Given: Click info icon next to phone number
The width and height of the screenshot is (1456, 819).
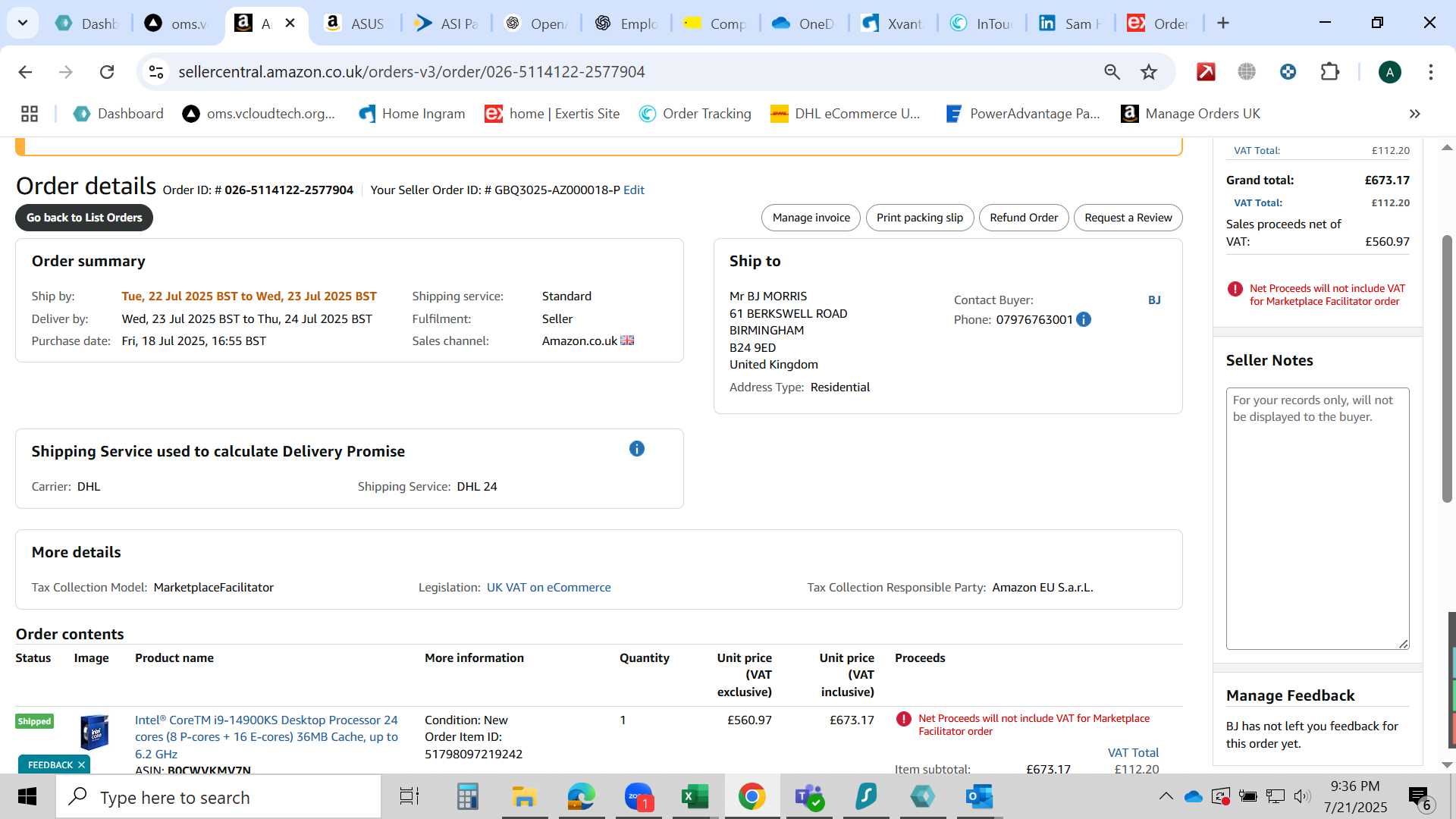Looking at the screenshot, I should pyautogui.click(x=1084, y=320).
